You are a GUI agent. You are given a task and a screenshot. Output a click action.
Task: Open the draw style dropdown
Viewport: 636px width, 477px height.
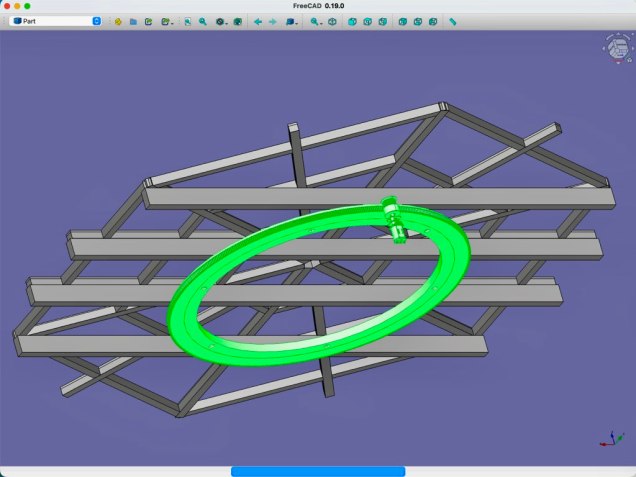coord(221,21)
